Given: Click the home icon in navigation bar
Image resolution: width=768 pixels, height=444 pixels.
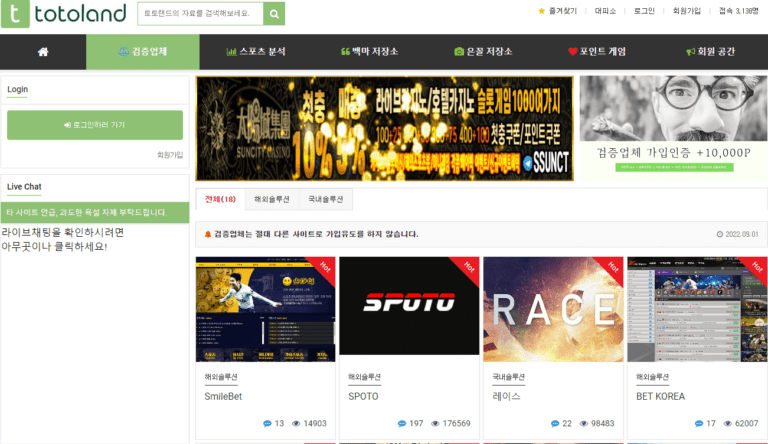Looking at the screenshot, I should 43,52.
